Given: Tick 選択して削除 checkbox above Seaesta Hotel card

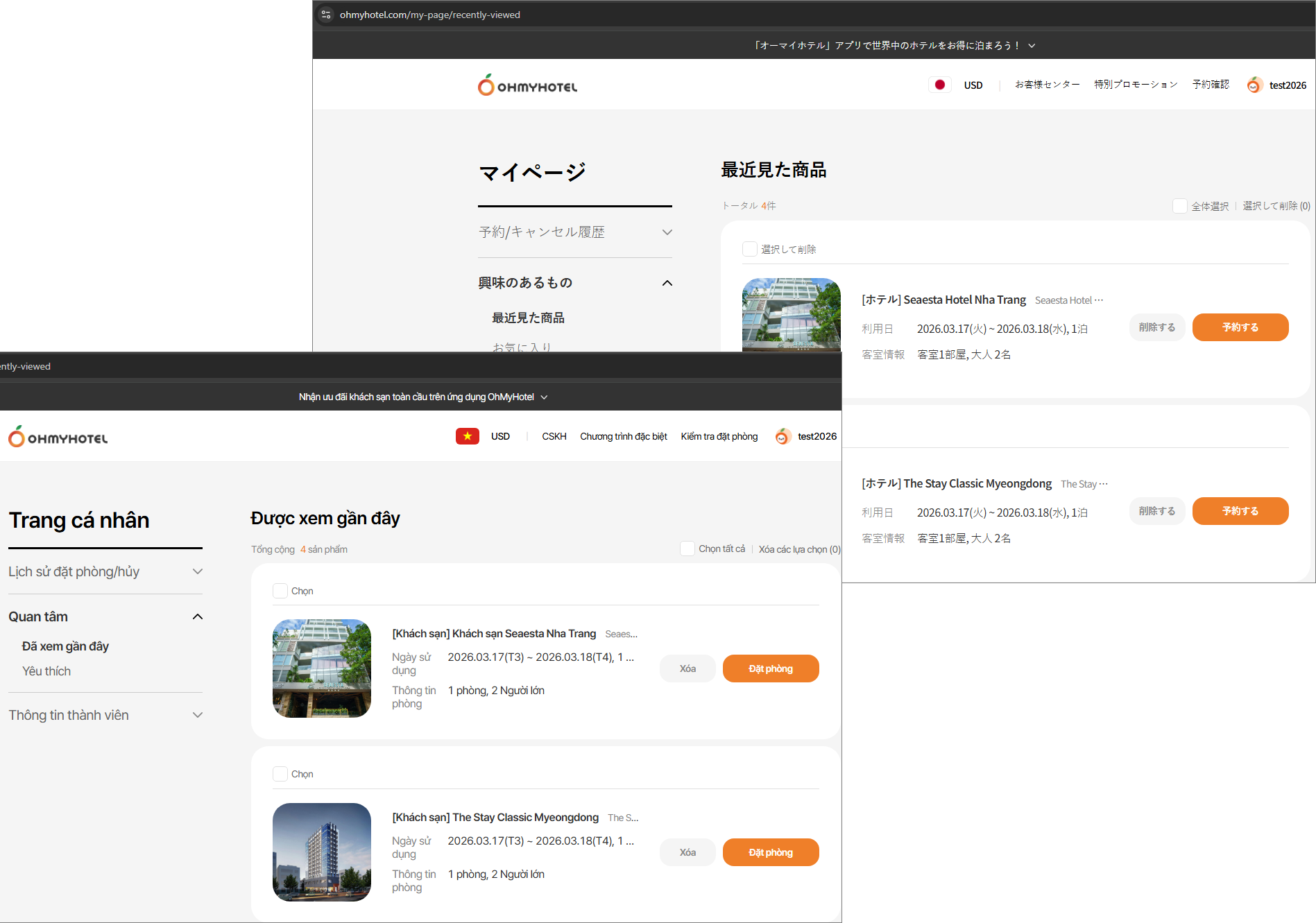Looking at the screenshot, I should [749, 249].
